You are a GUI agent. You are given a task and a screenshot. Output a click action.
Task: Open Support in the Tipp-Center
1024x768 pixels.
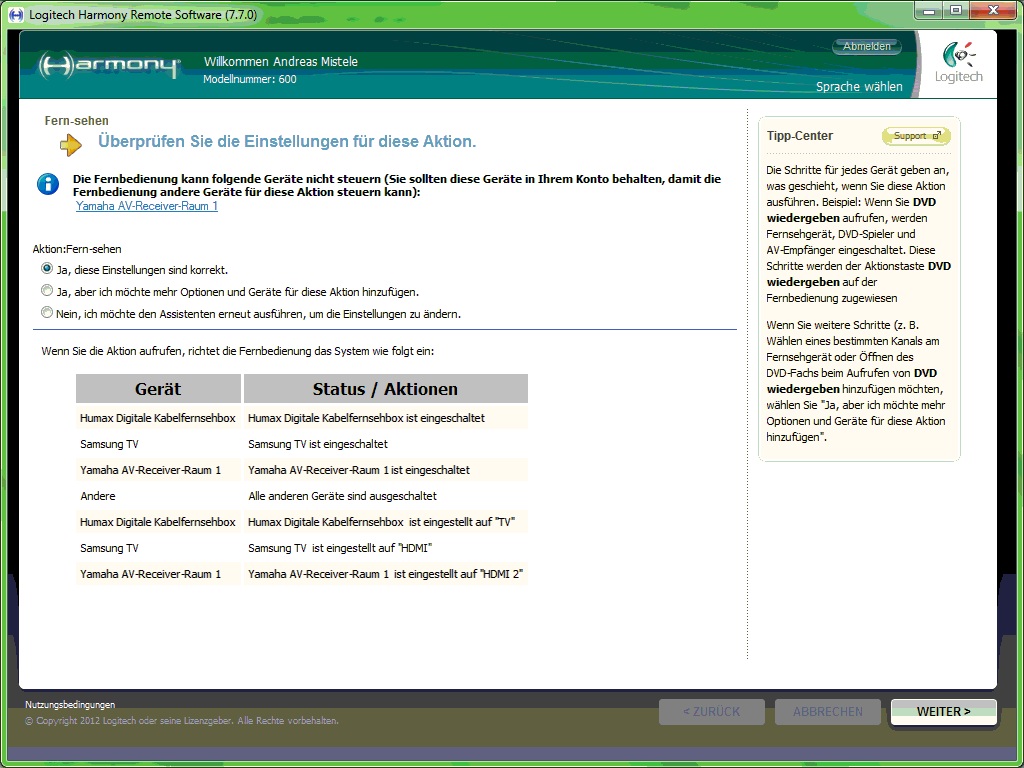click(915, 136)
